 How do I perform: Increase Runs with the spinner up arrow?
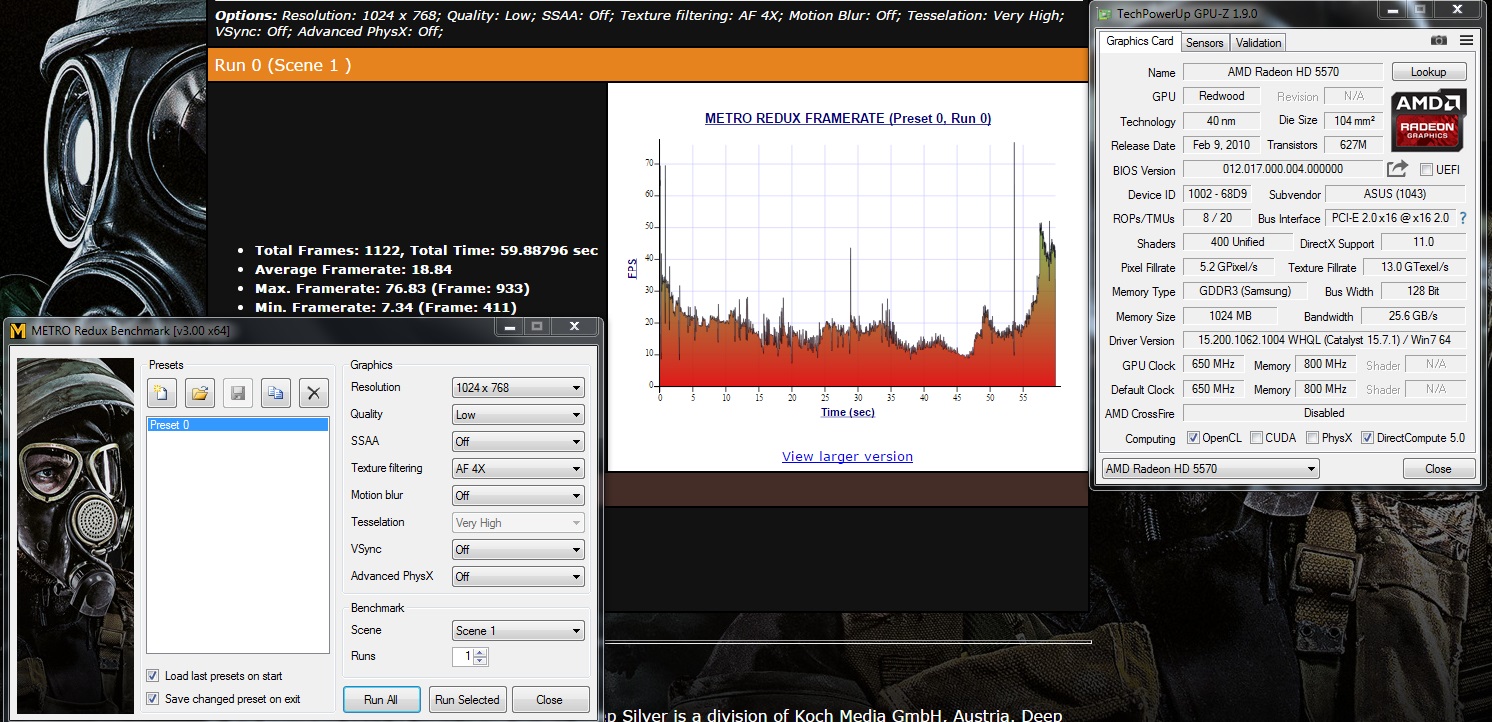tap(481, 653)
